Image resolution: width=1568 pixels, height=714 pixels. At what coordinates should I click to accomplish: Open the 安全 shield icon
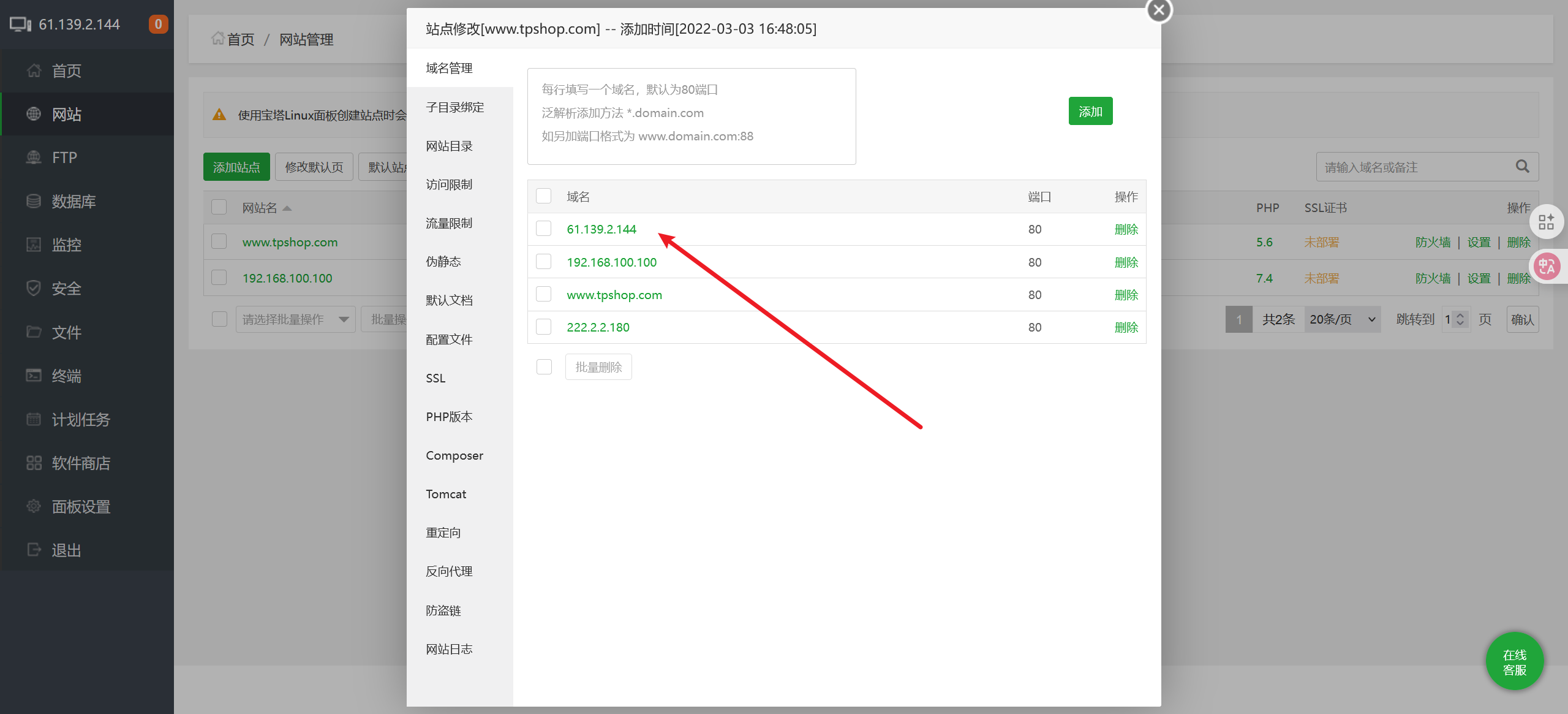point(34,288)
